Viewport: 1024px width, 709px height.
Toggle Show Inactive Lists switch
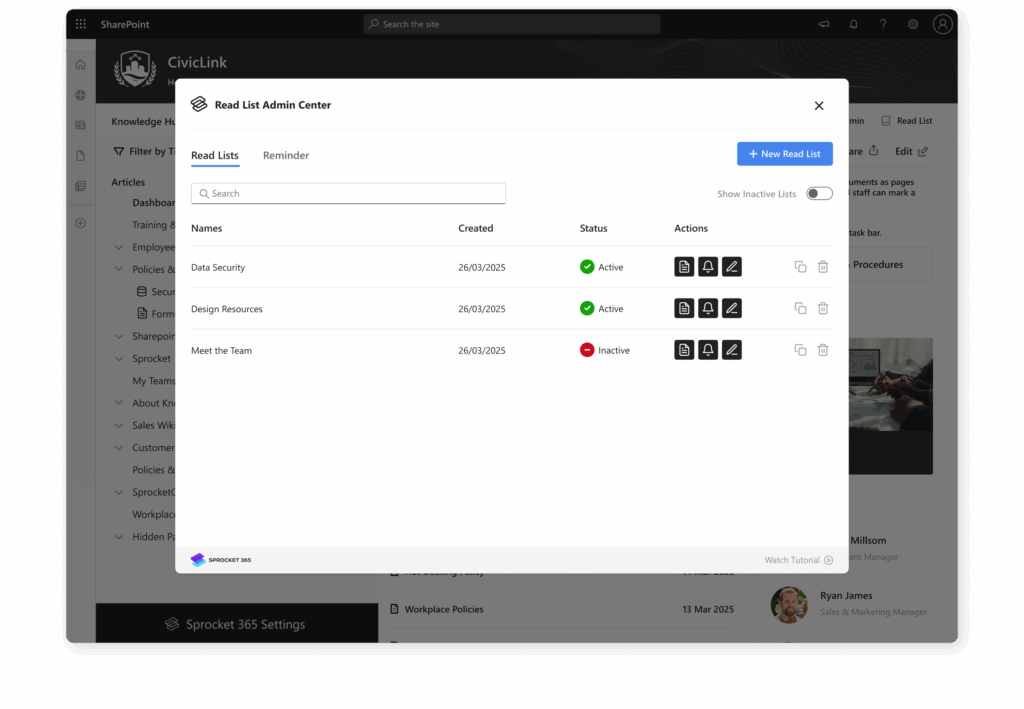tap(819, 194)
